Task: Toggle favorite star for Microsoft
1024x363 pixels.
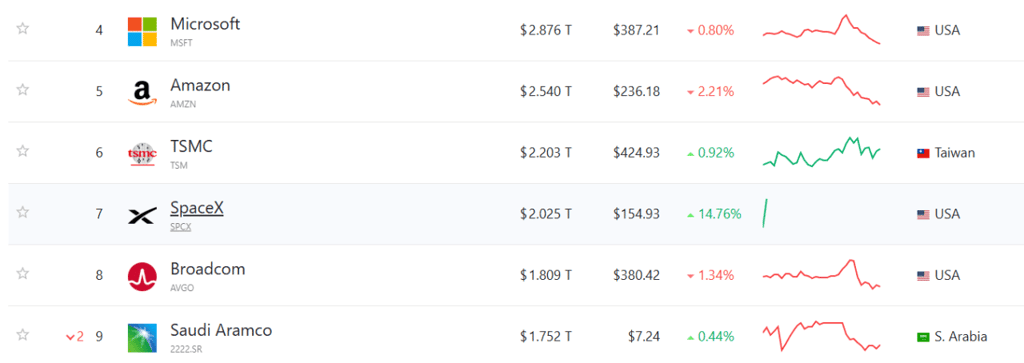Action: point(23,29)
